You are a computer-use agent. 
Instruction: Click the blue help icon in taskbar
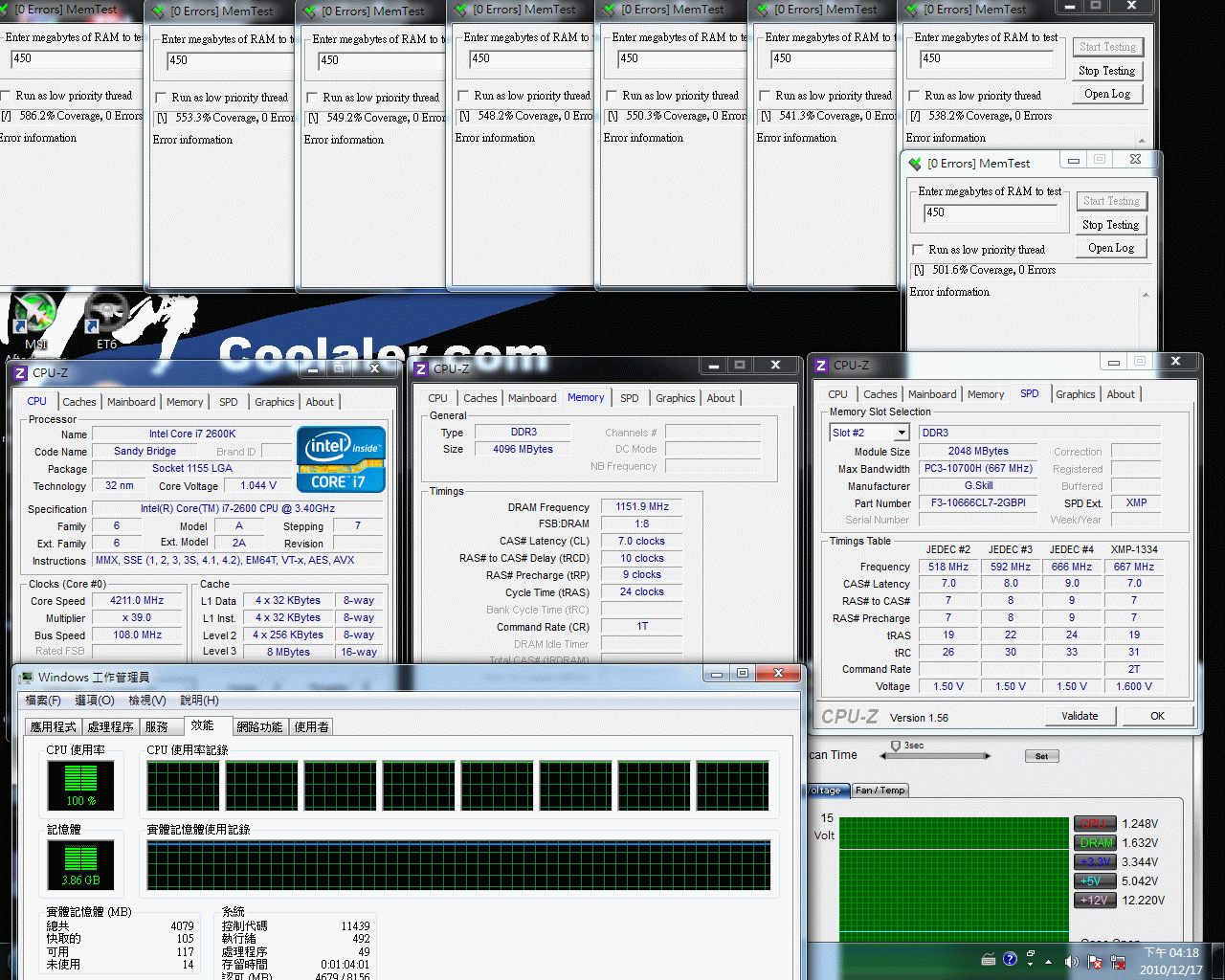pyautogui.click(x=1010, y=960)
